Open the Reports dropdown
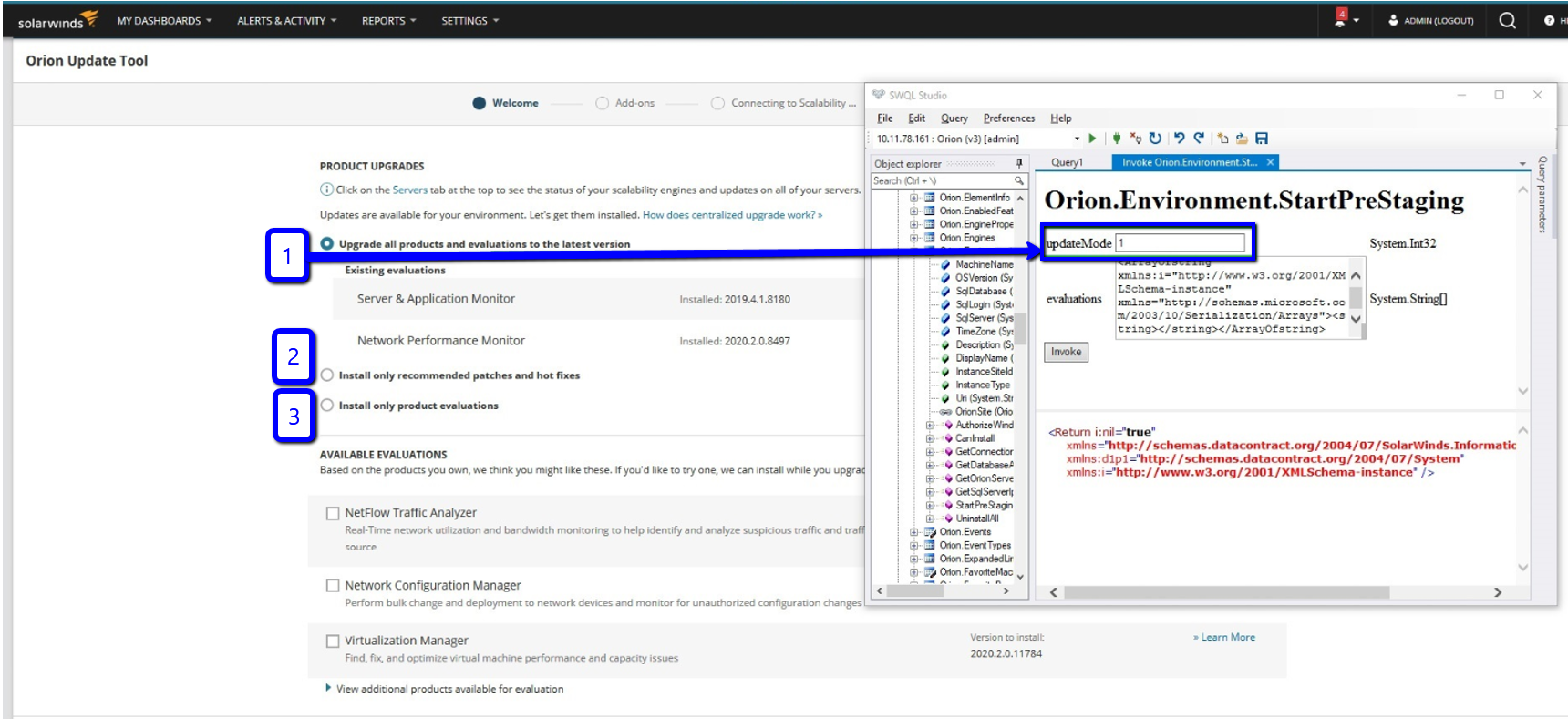The image size is (1568, 719). pos(389,21)
